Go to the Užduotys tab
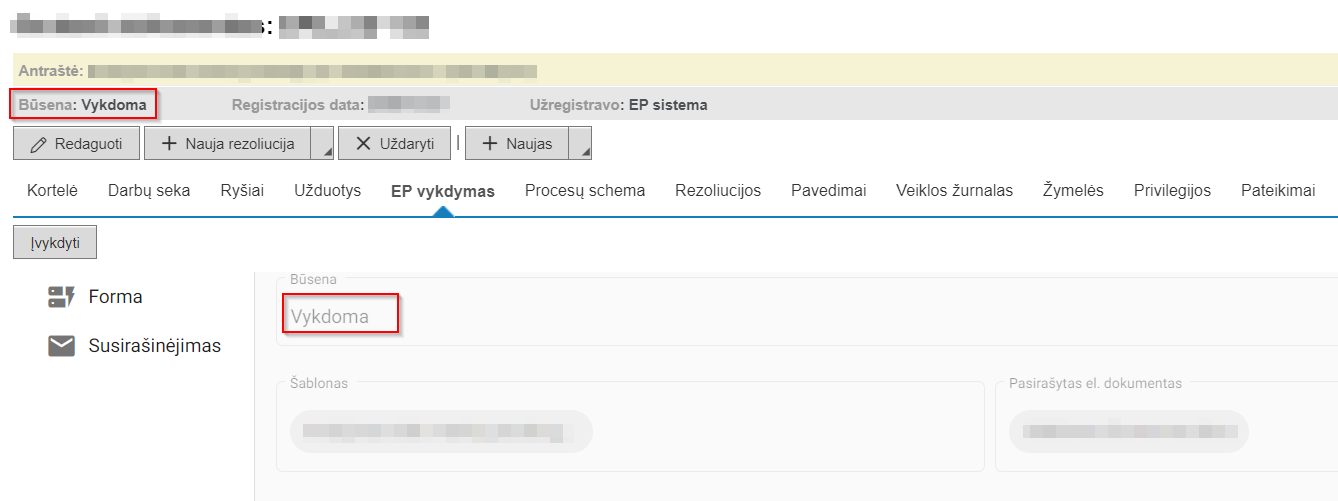The image size is (1338, 501). (327, 190)
